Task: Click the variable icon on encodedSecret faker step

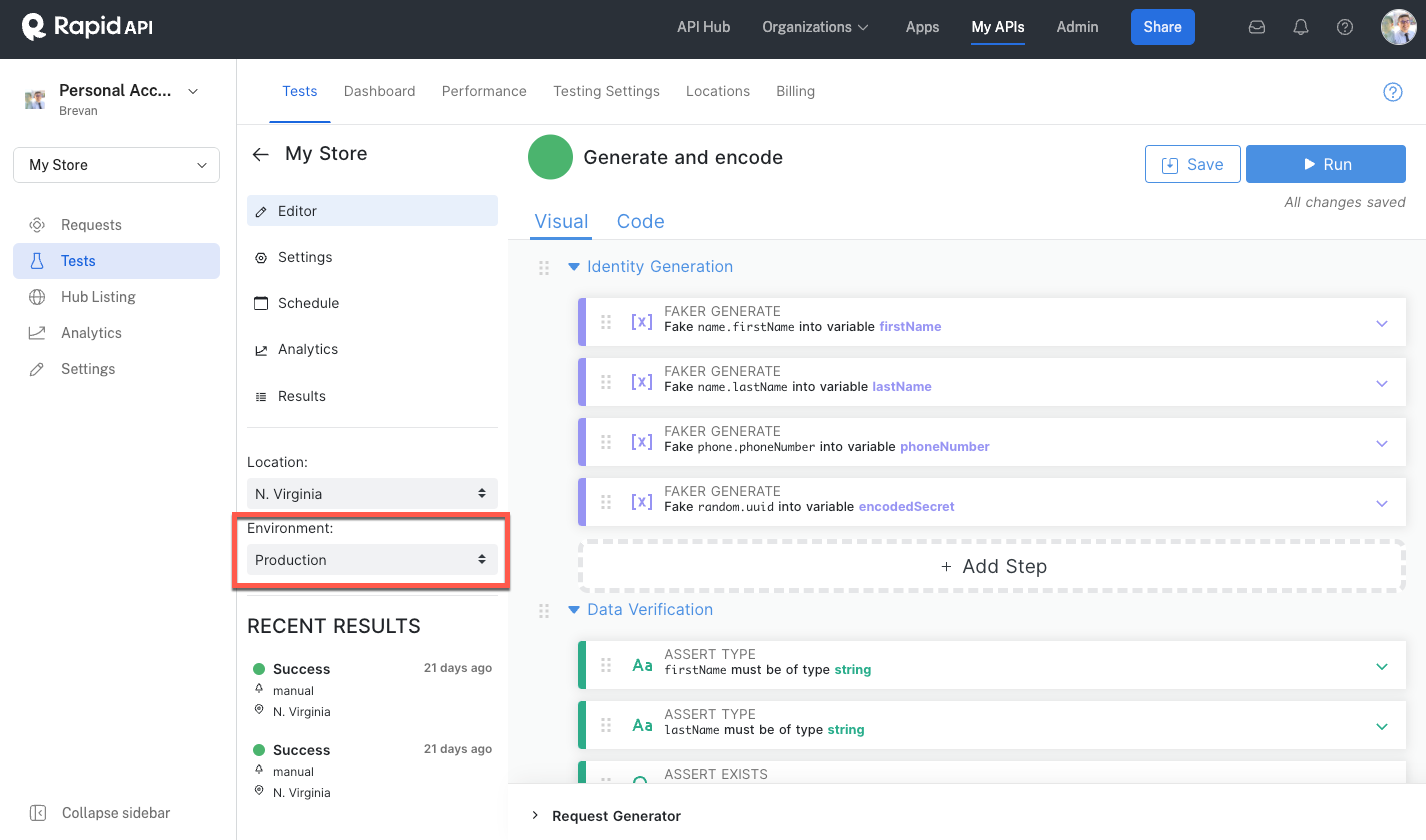Action: click(x=641, y=502)
